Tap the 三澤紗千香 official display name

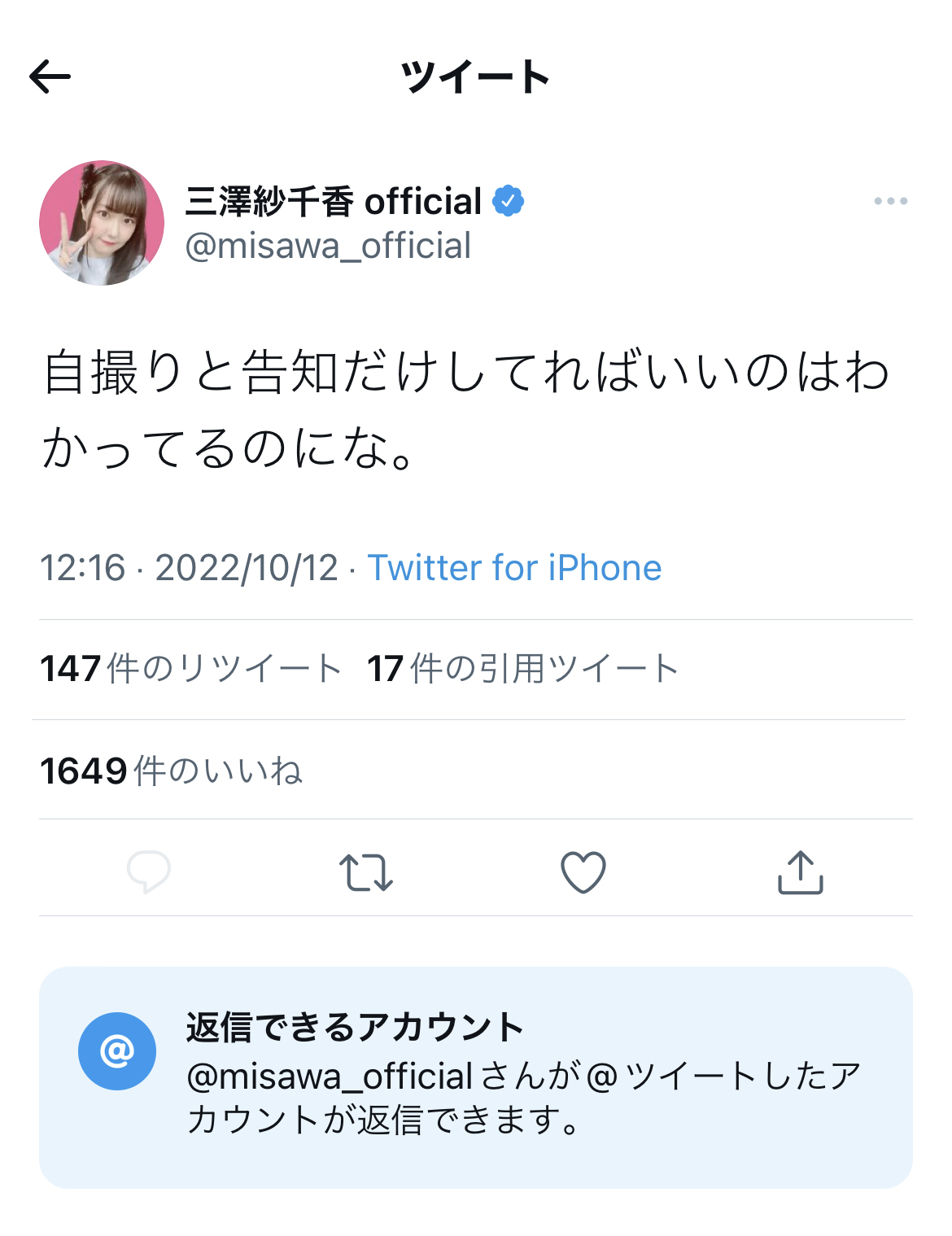point(334,201)
